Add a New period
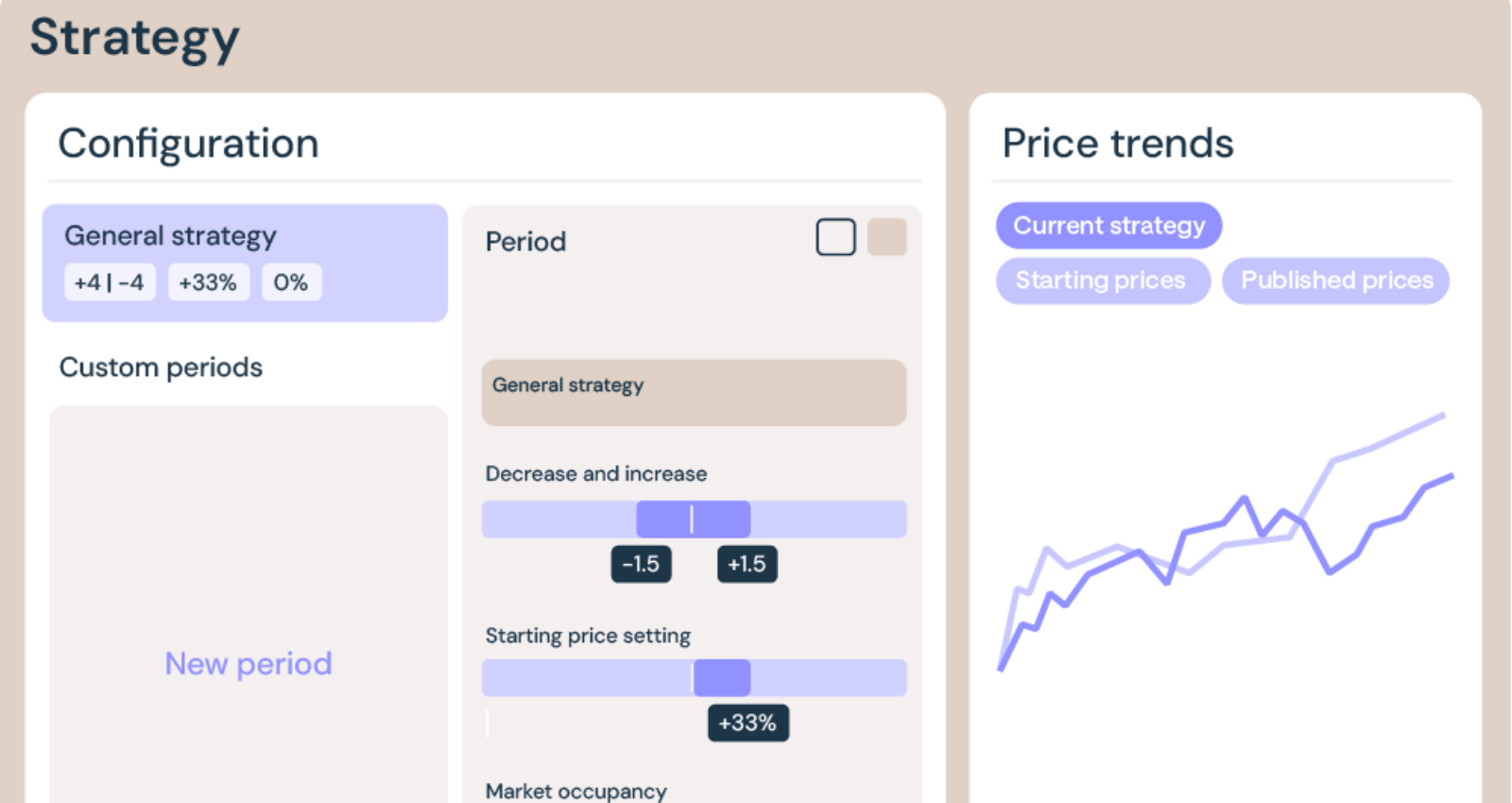This screenshot has width=1512, height=803. point(249,664)
